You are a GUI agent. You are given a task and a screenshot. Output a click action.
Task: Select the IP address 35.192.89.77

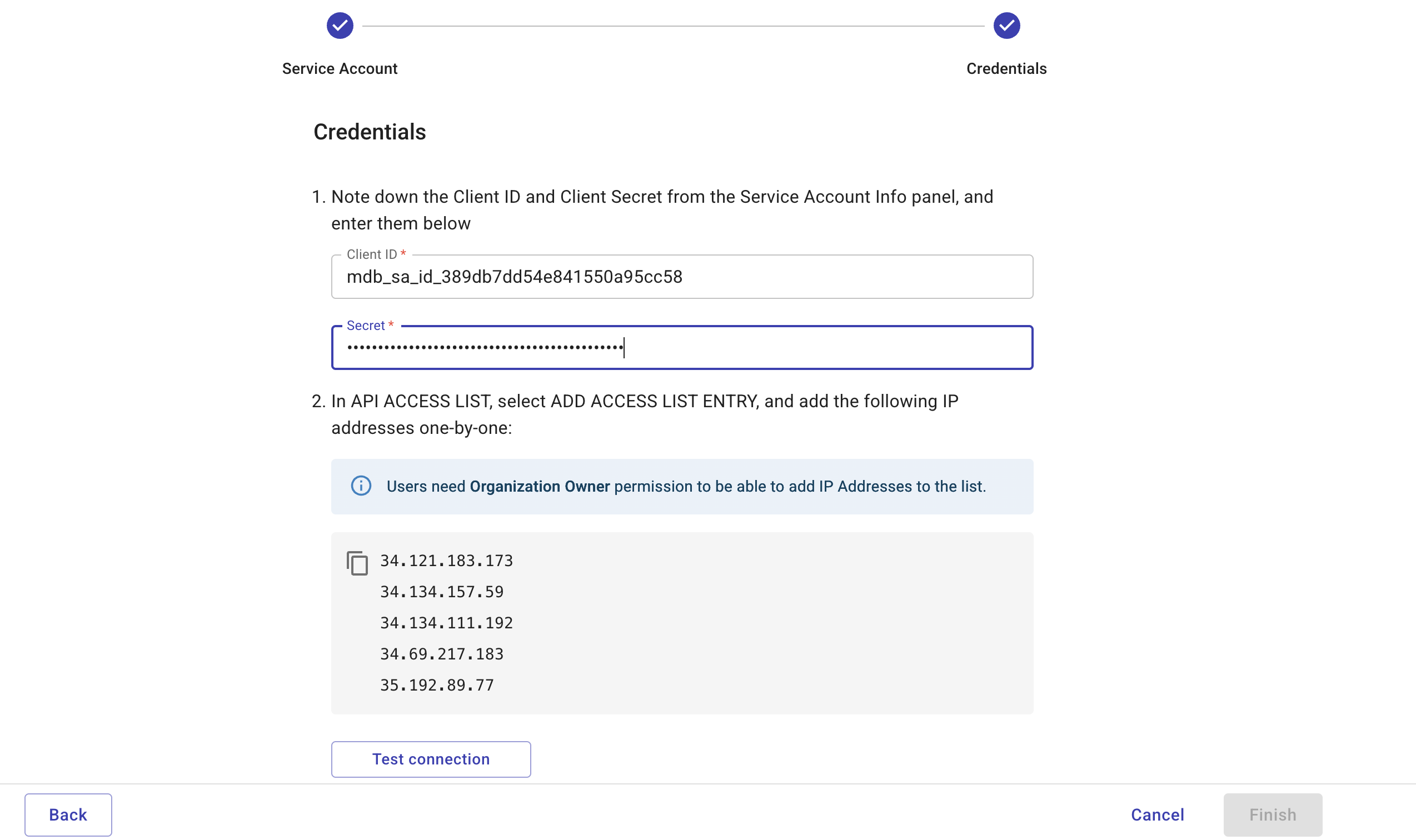pos(436,684)
